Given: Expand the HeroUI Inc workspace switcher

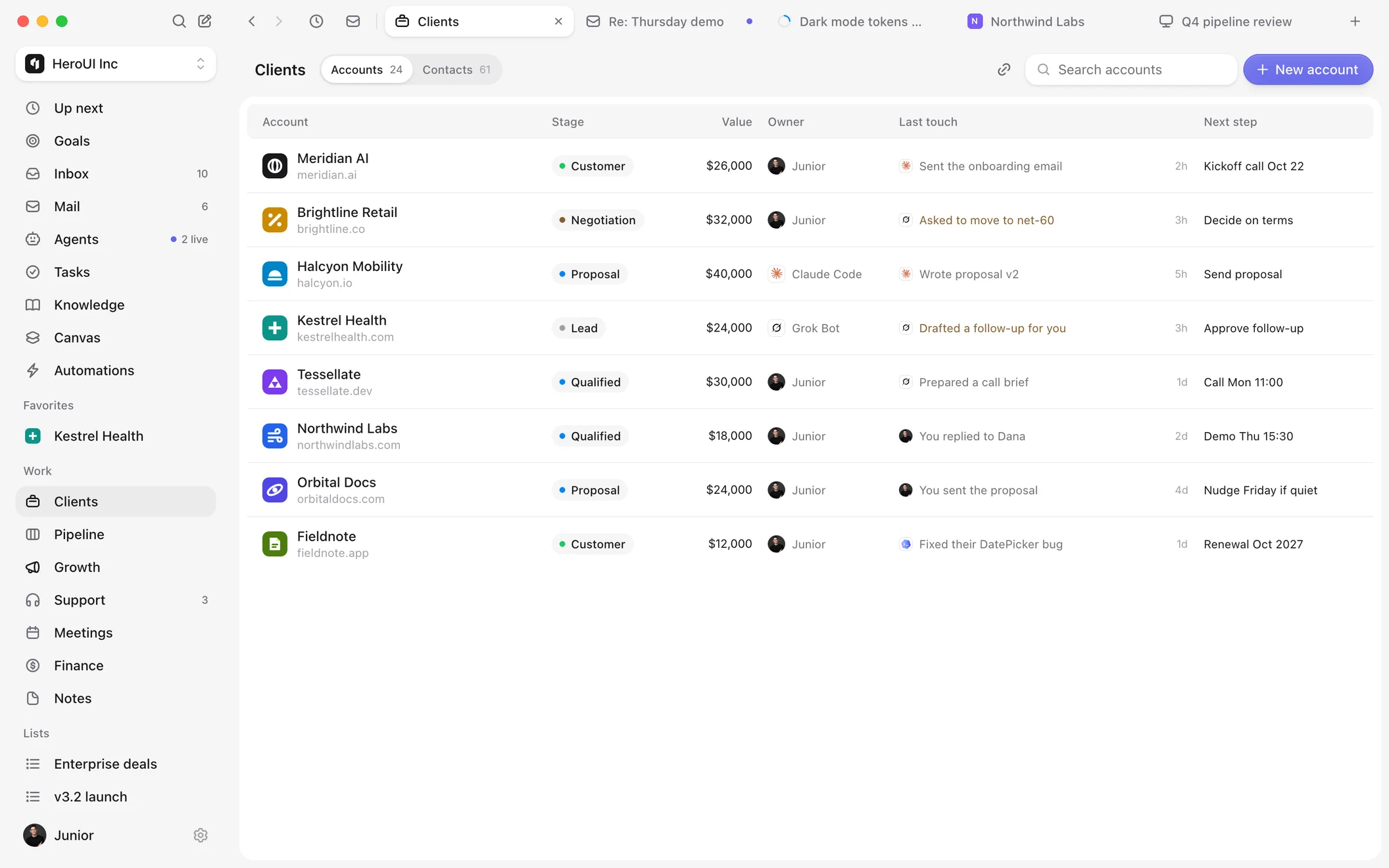Looking at the screenshot, I should 116,64.
